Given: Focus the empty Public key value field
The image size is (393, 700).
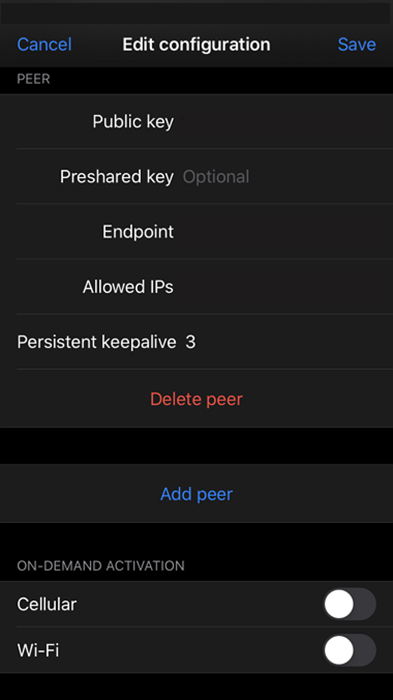Looking at the screenshot, I should [x=286, y=121].
